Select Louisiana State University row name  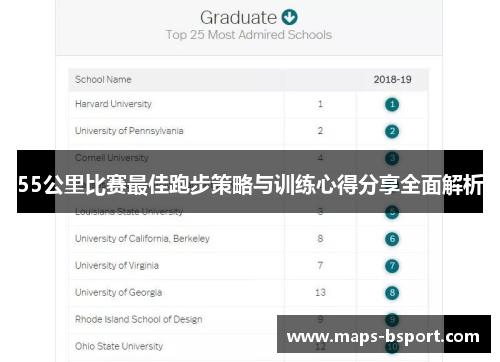[129, 212]
